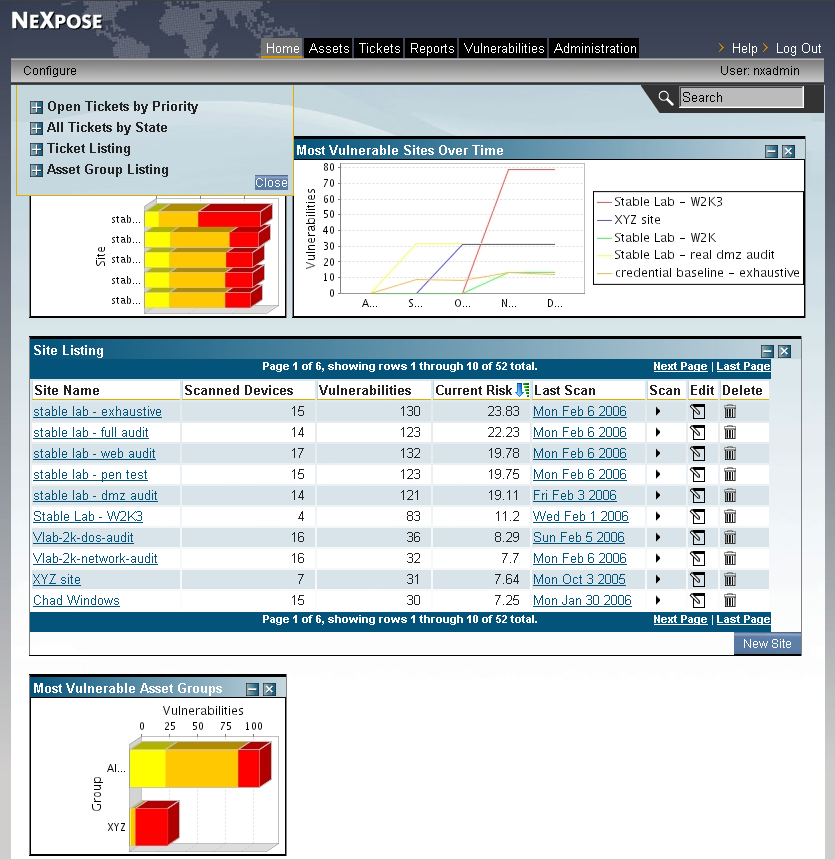Sort by Scanned Devices column header
The width and height of the screenshot is (835, 860).
pos(239,391)
